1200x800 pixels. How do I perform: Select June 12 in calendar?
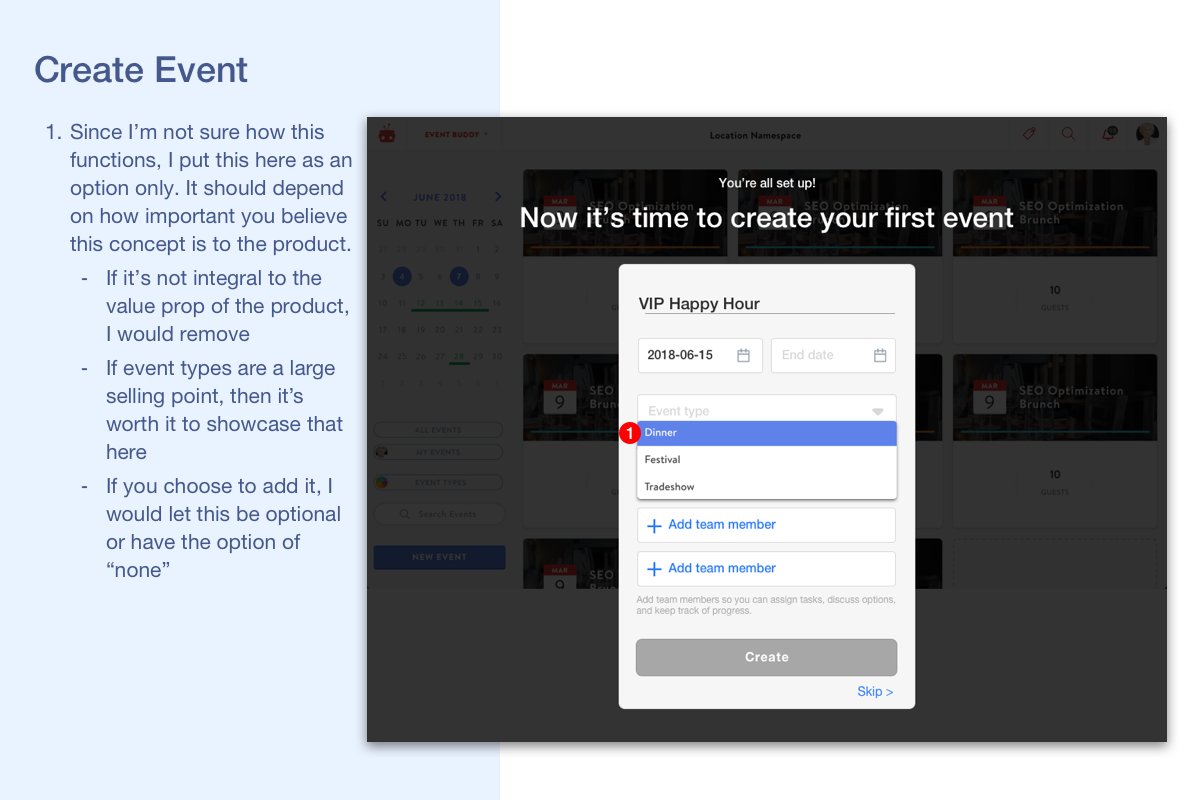pyautogui.click(x=421, y=303)
